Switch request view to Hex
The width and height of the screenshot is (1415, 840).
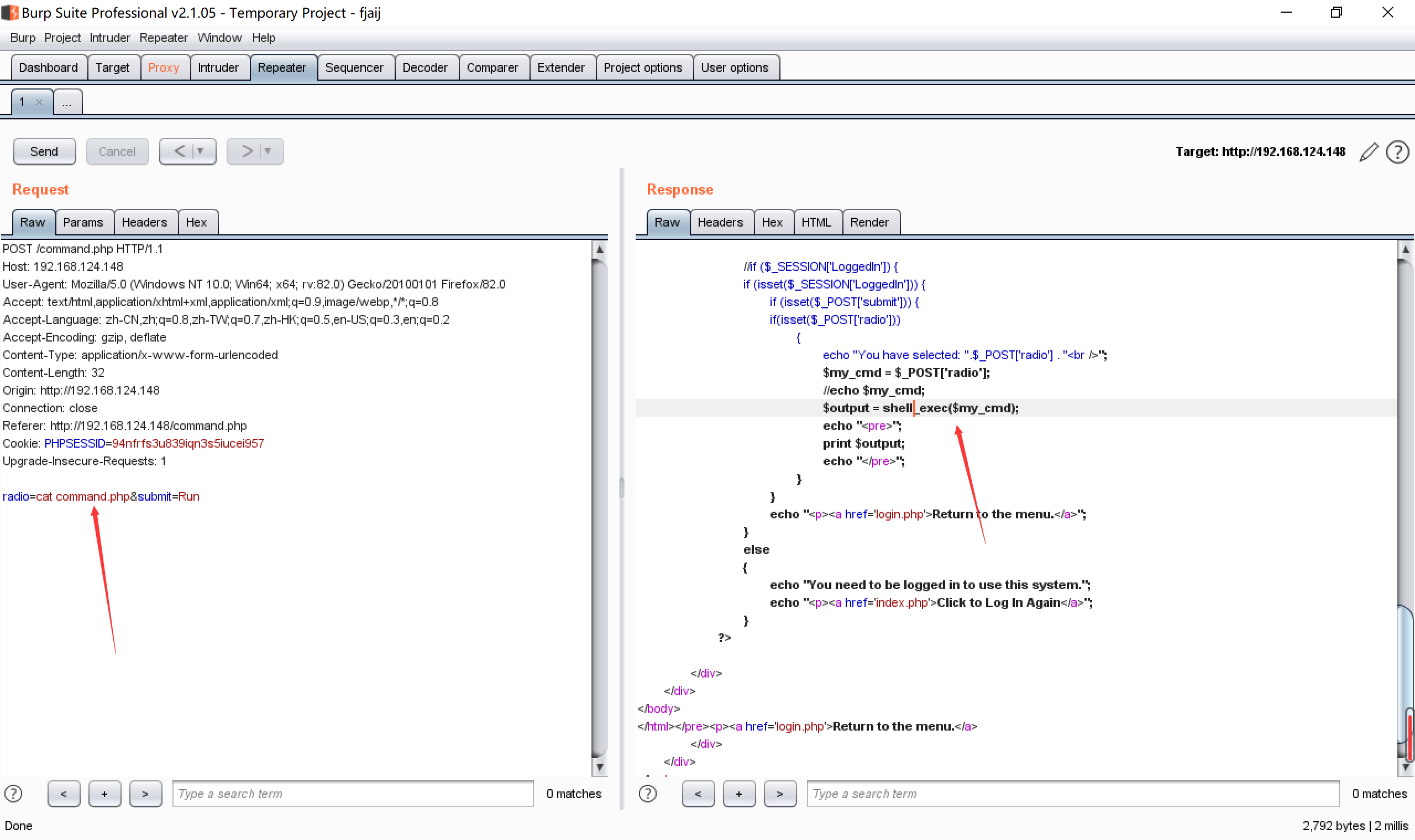(x=196, y=223)
